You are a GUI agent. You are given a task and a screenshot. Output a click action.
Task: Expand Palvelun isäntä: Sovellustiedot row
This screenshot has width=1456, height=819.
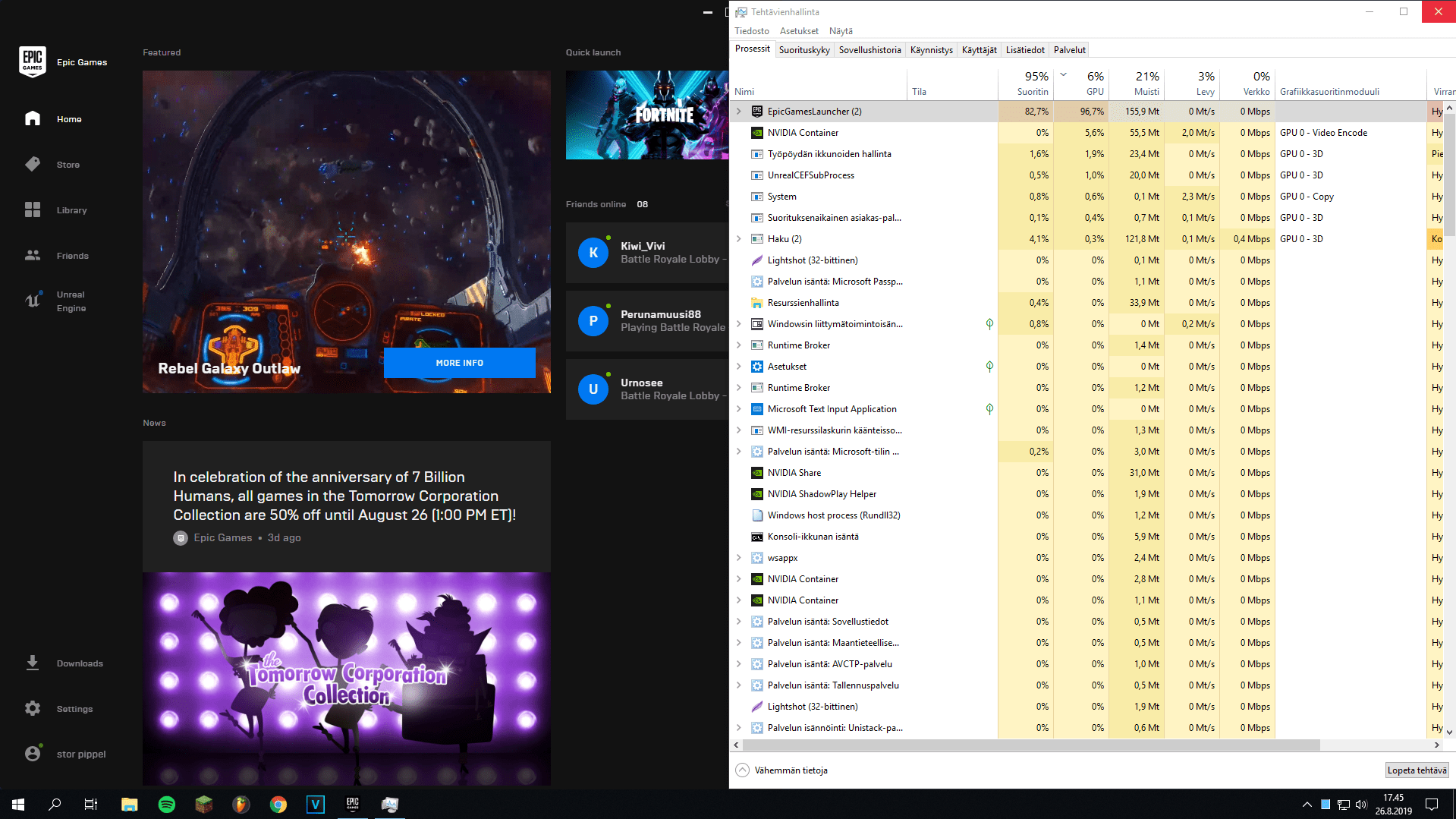[x=739, y=621]
